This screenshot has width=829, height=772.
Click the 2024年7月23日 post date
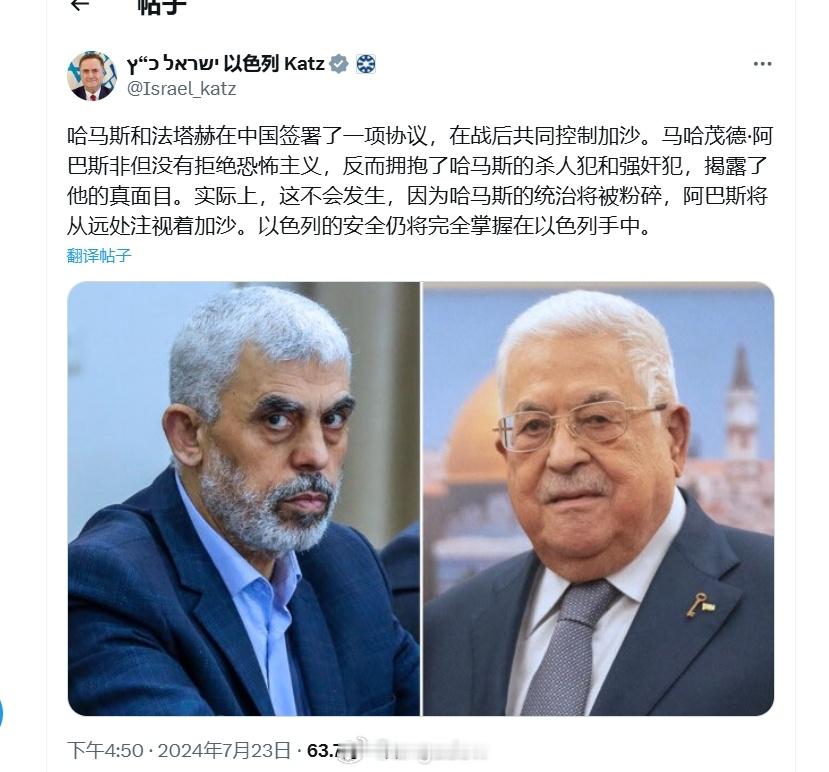point(224,750)
